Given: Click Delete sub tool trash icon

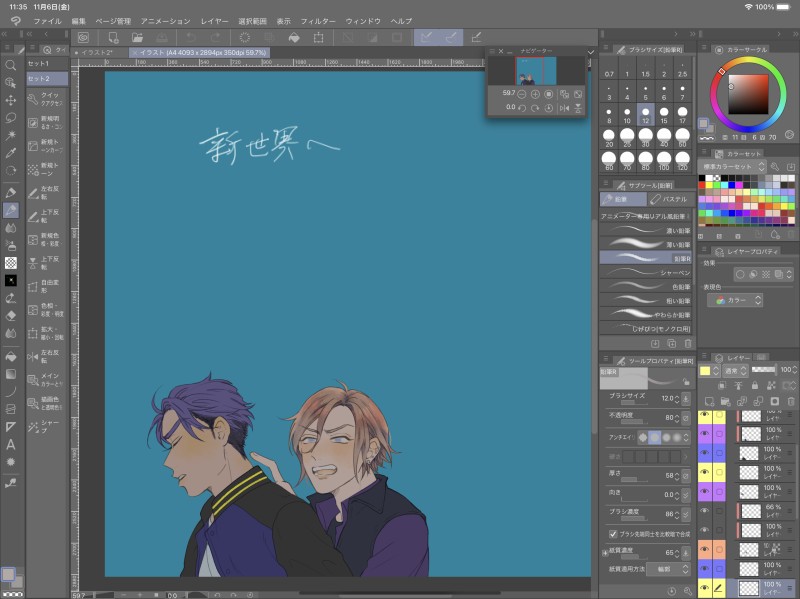Looking at the screenshot, I should click(x=688, y=343).
